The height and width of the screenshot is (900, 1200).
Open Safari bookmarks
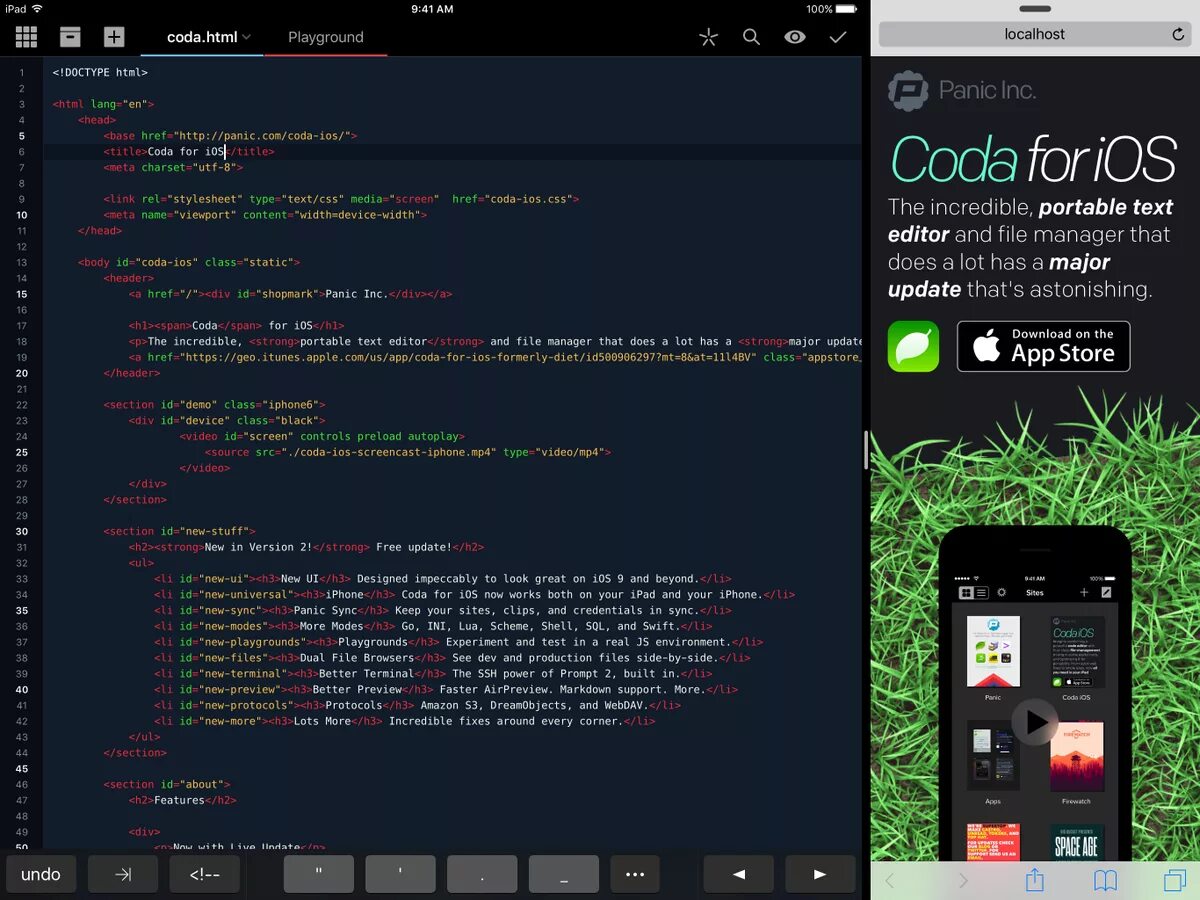click(1105, 880)
